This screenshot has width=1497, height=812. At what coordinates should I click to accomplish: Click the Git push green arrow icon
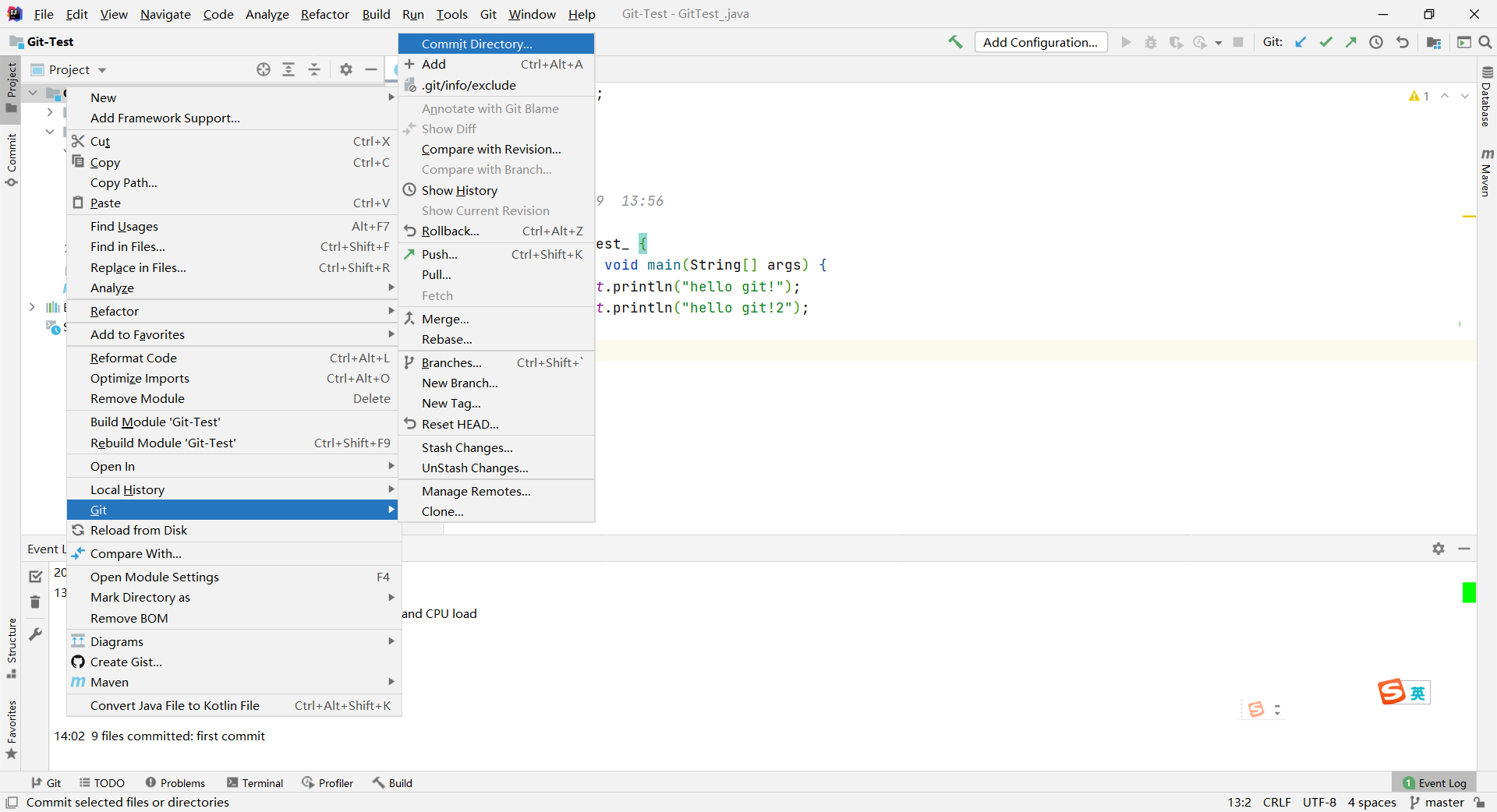coord(1351,42)
